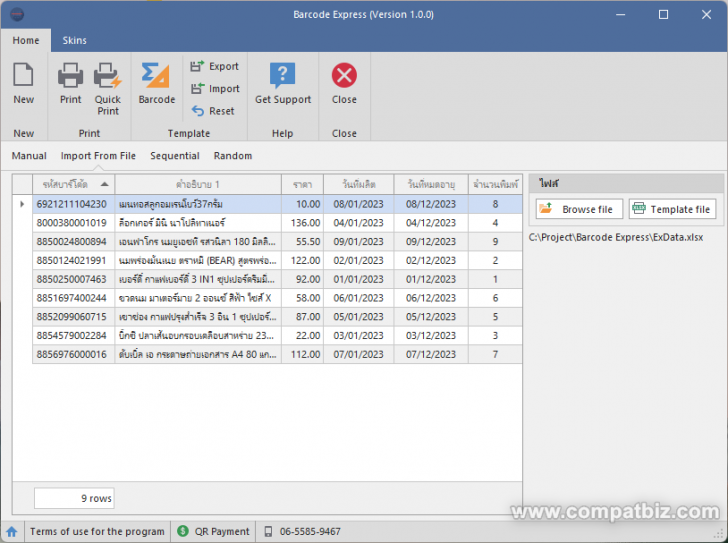Viewport: 728px width, 543px height.
Task: Click the description 1 column header
Action: coord(198,184)
